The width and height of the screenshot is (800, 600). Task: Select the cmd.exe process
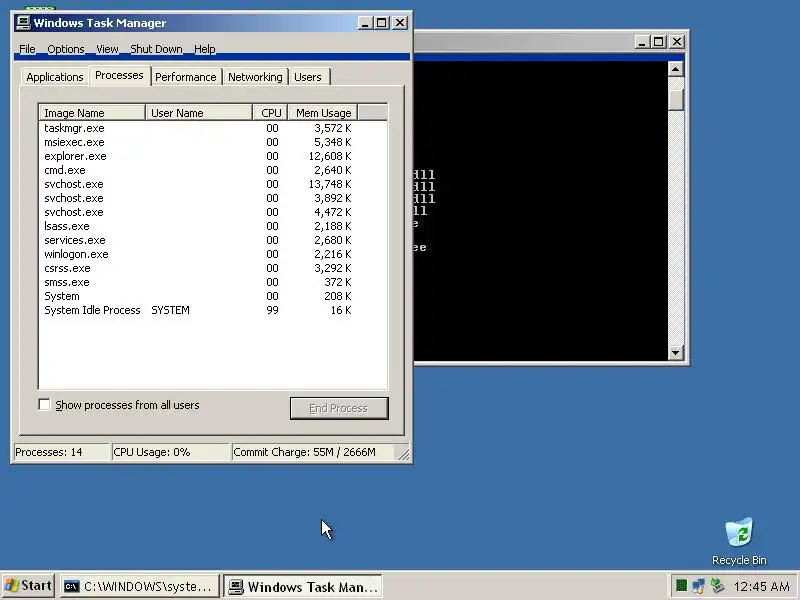[x=197, y=170]
